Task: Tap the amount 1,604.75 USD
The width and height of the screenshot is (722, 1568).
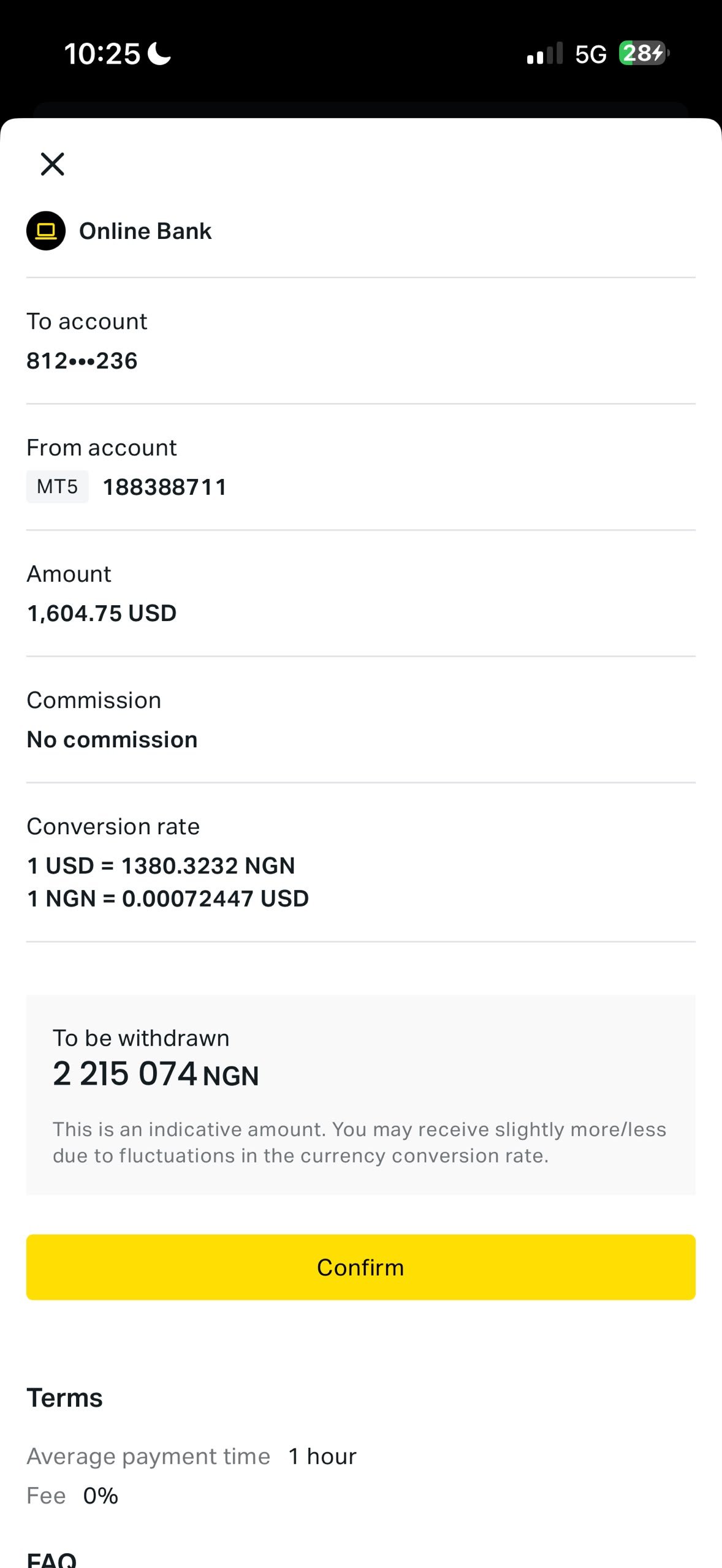Action: pos(102,613)
